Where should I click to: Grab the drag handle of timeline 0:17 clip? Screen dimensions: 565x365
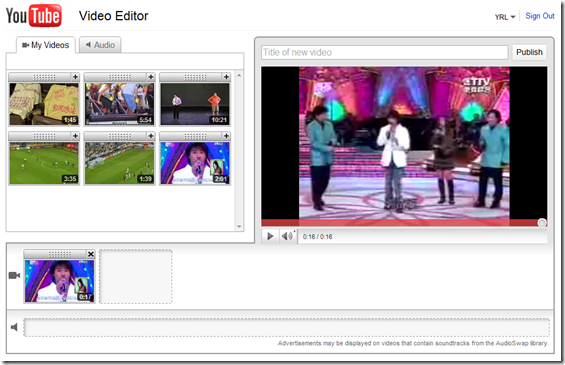pos(59,254)
